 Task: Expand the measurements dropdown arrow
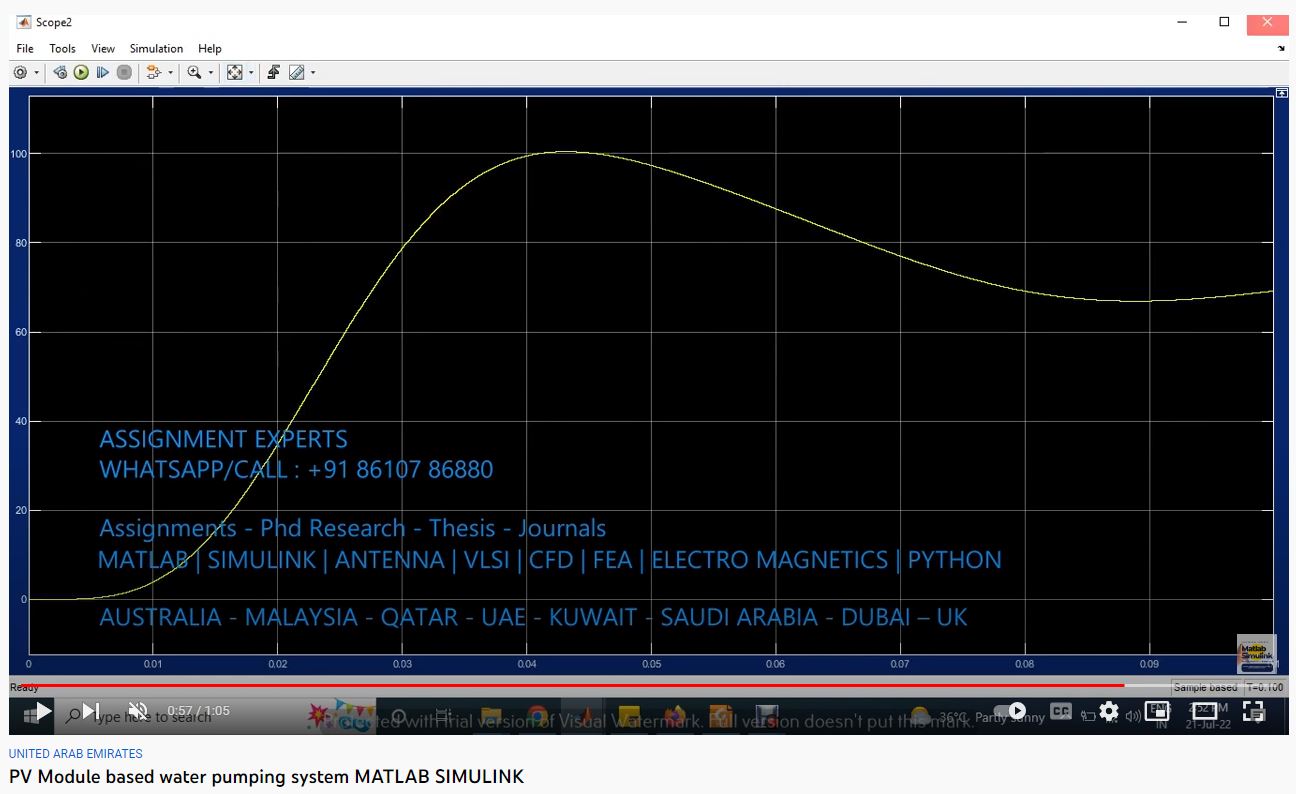point(313,72)
